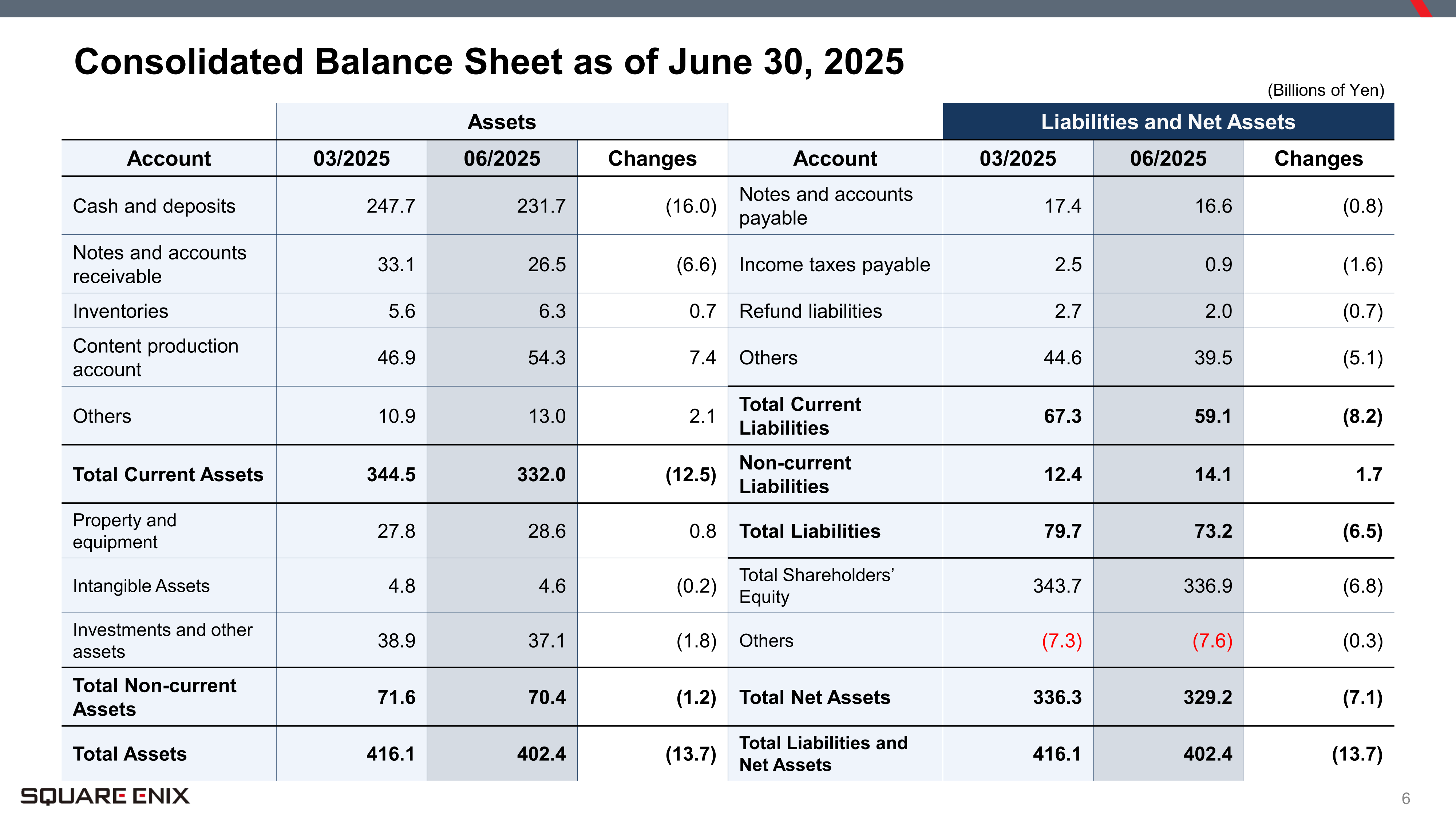
Task: Click Content production change 7.4
Action: [x=703, y=357]
